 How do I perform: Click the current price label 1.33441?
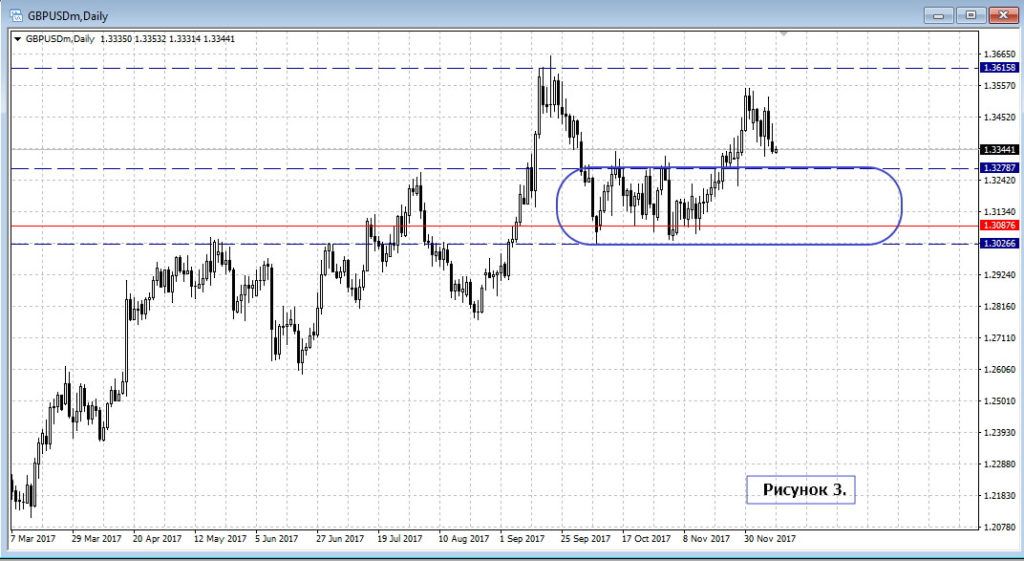click(999, 149)
